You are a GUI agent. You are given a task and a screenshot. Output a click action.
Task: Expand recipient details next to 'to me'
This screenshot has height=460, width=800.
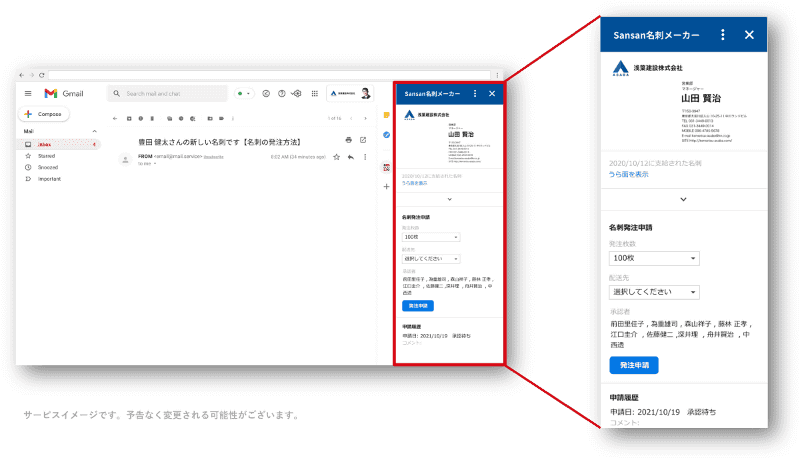155,164
